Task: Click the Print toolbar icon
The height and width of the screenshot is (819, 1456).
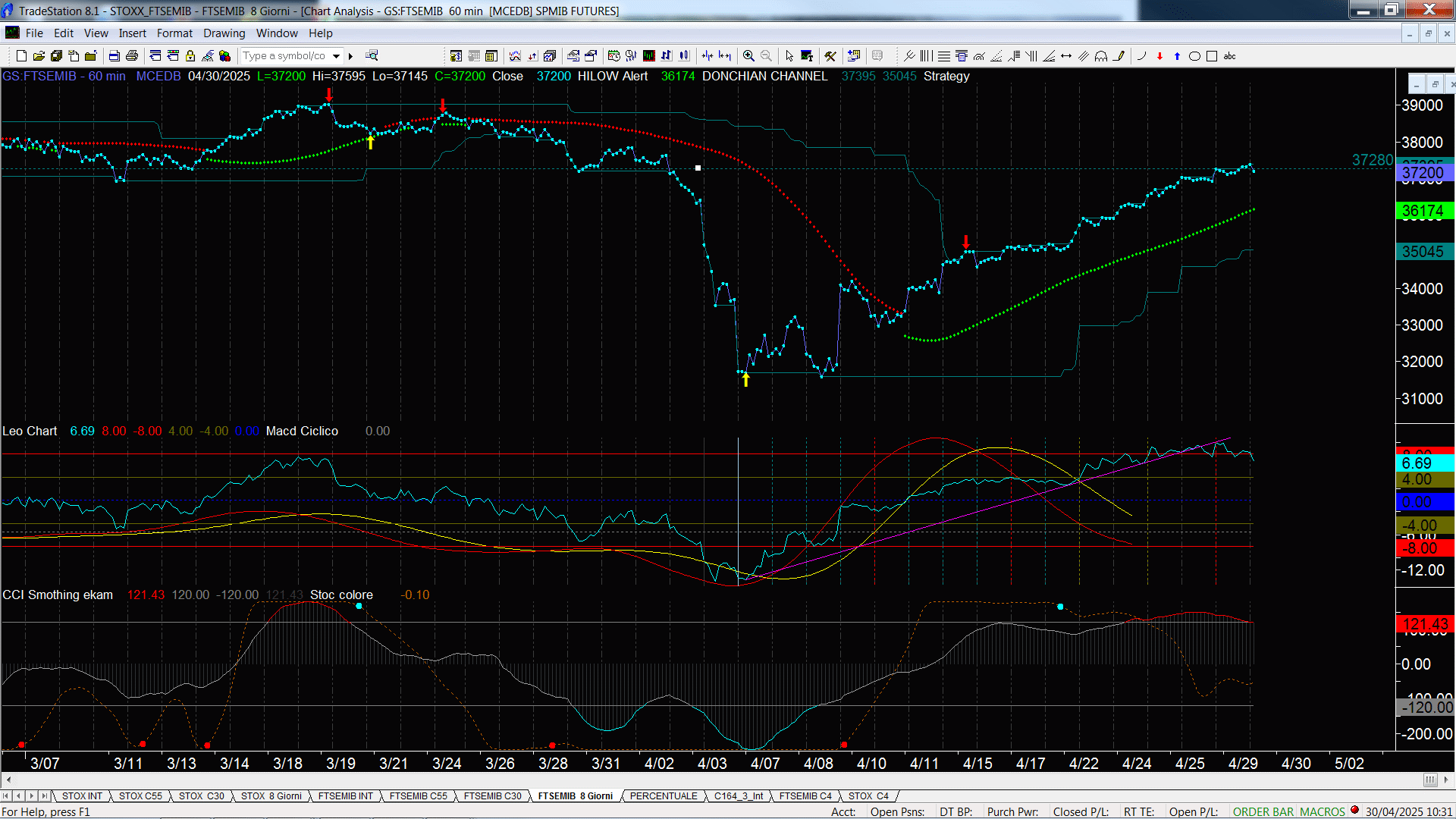Action: pos(132,55)
